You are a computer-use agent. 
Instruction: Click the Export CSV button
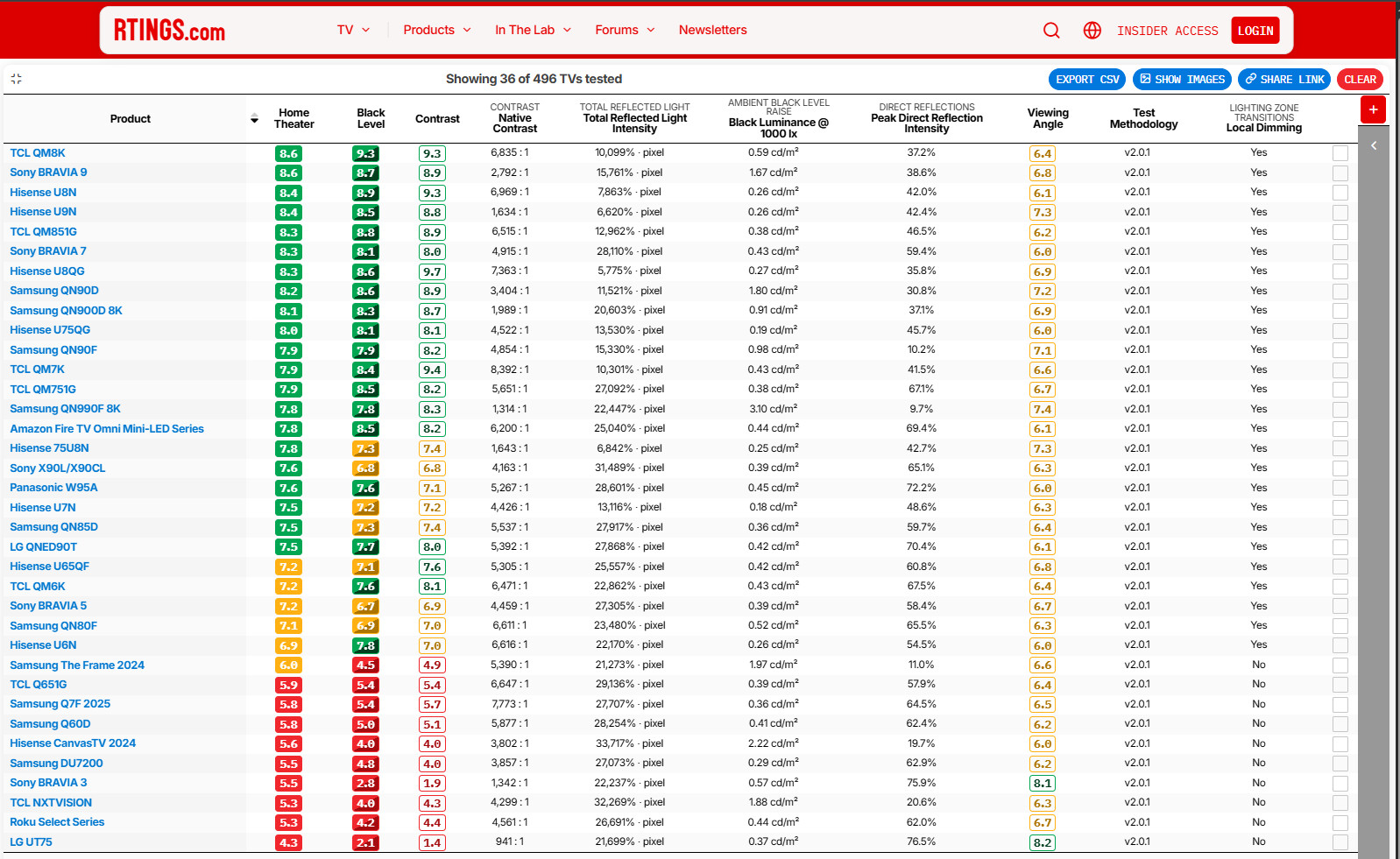(x=1087, y=80)
